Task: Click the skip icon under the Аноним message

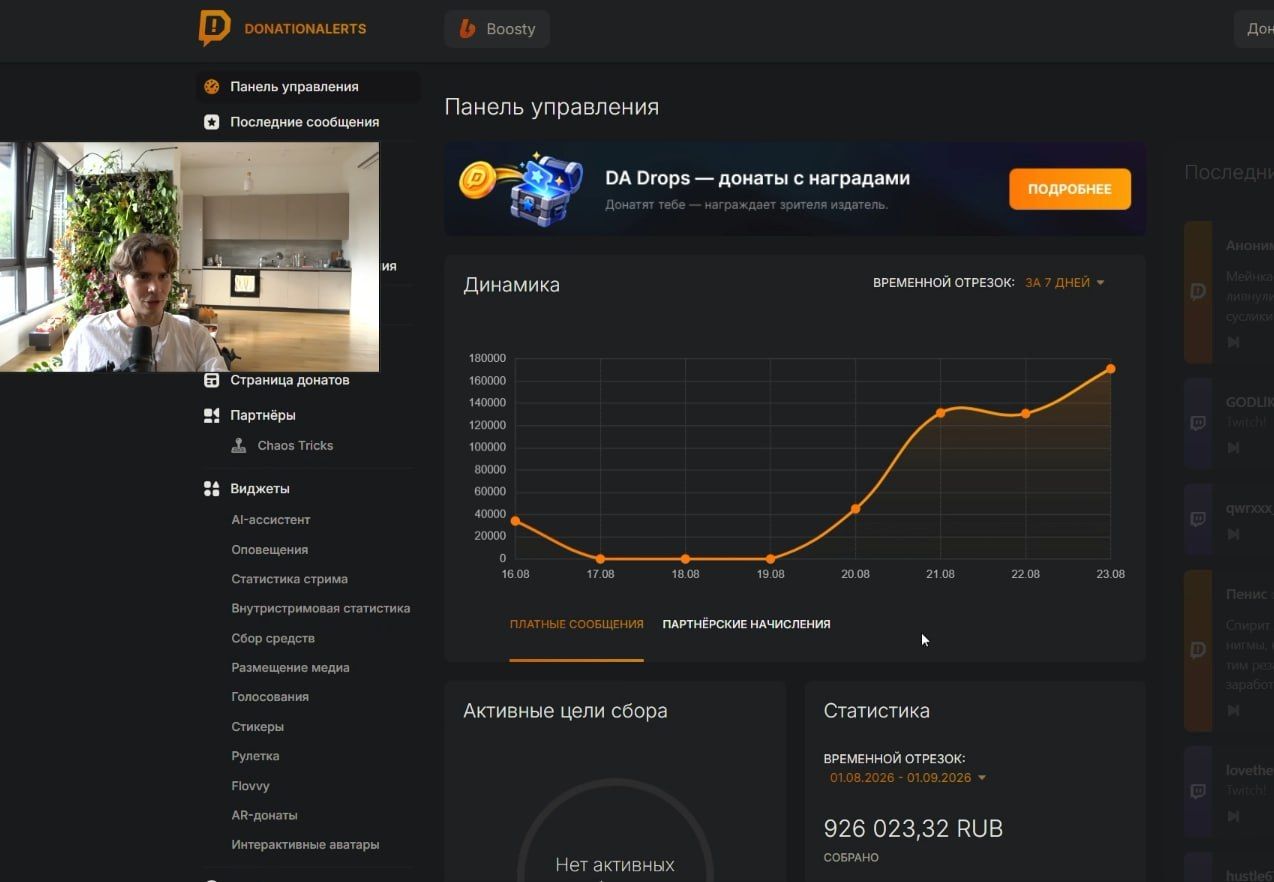Action: pos(1233,342)
